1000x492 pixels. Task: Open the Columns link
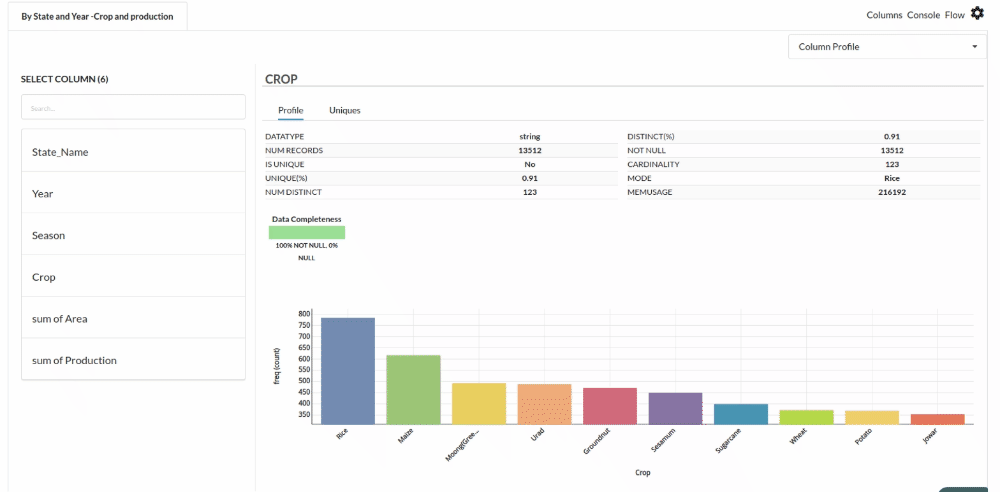[x=884, y=15]
